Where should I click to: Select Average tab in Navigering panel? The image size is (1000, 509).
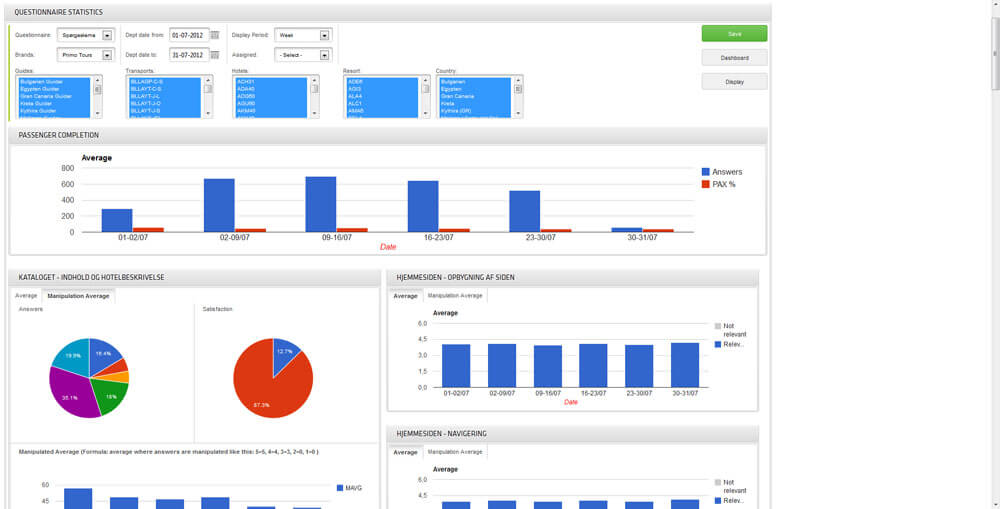(x=405, y=452)
